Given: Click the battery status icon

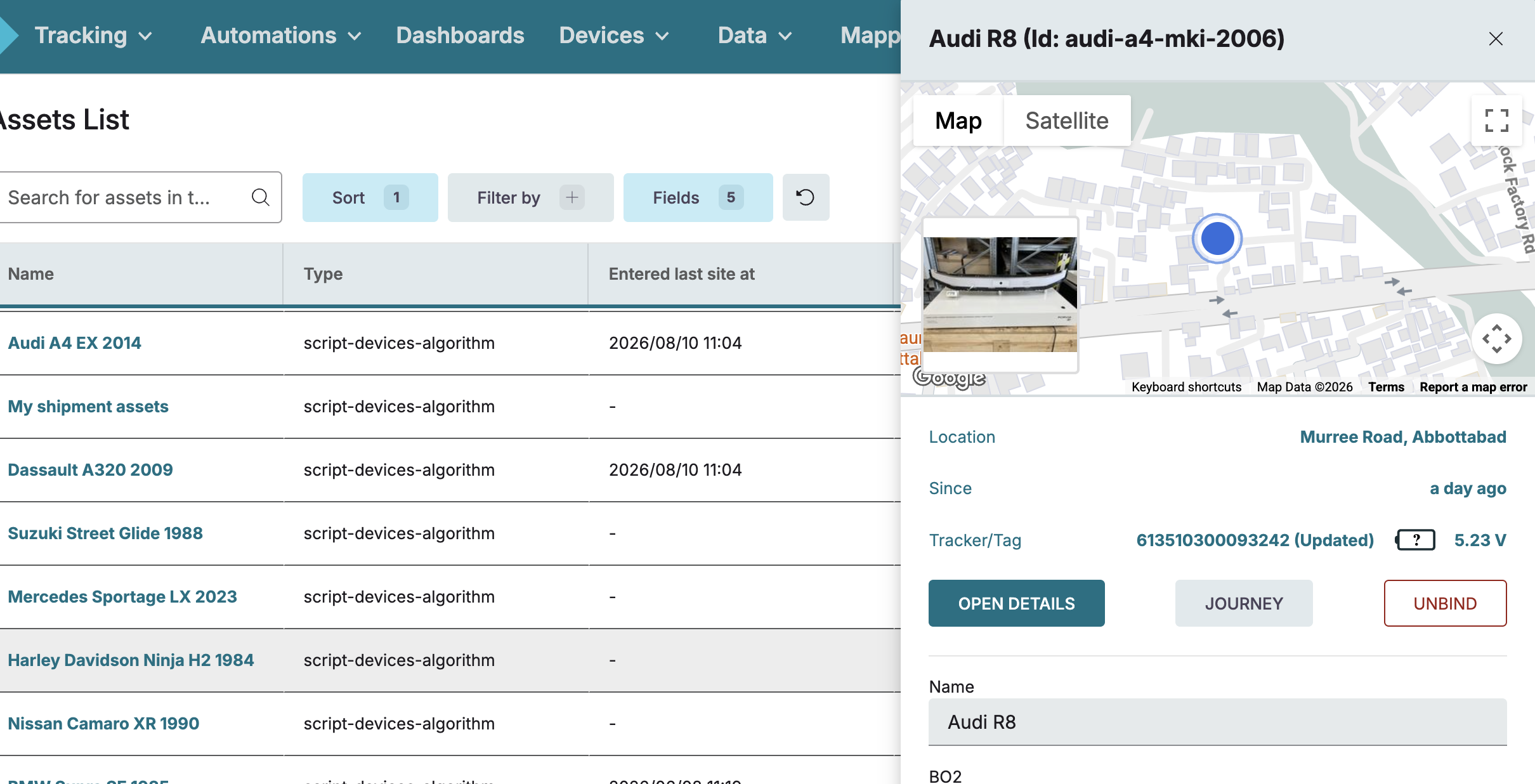Looking at the screenshot, I should tap(1415, 540).
